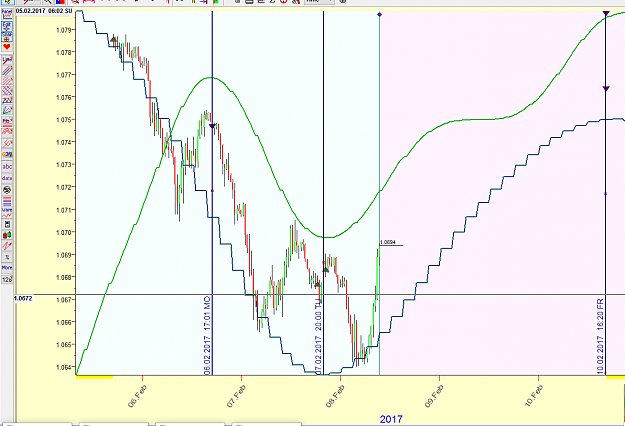Click the 08.Feb date axis label
625x426 pixels.
coord(335,396)
